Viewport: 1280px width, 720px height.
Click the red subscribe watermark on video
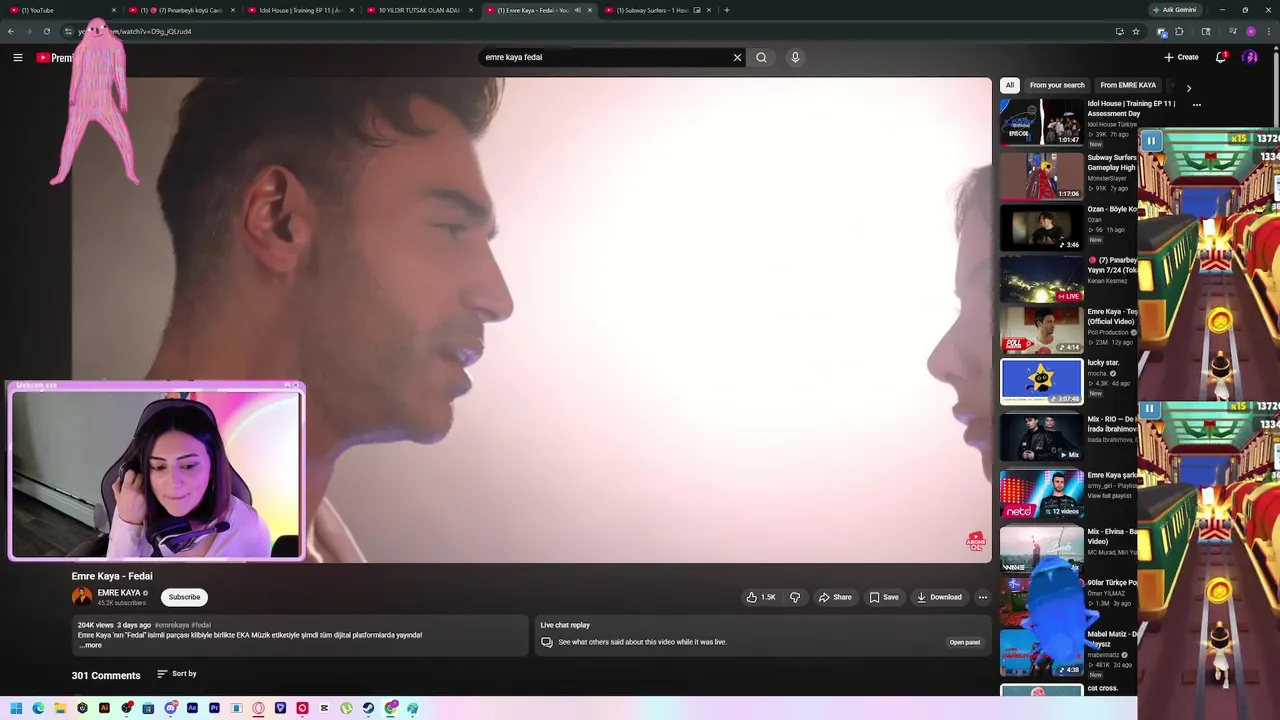(975, 542)
